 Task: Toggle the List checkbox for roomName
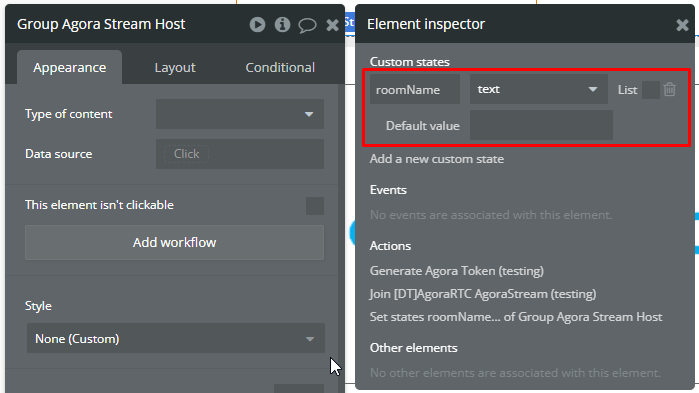(x=650, y=90)
